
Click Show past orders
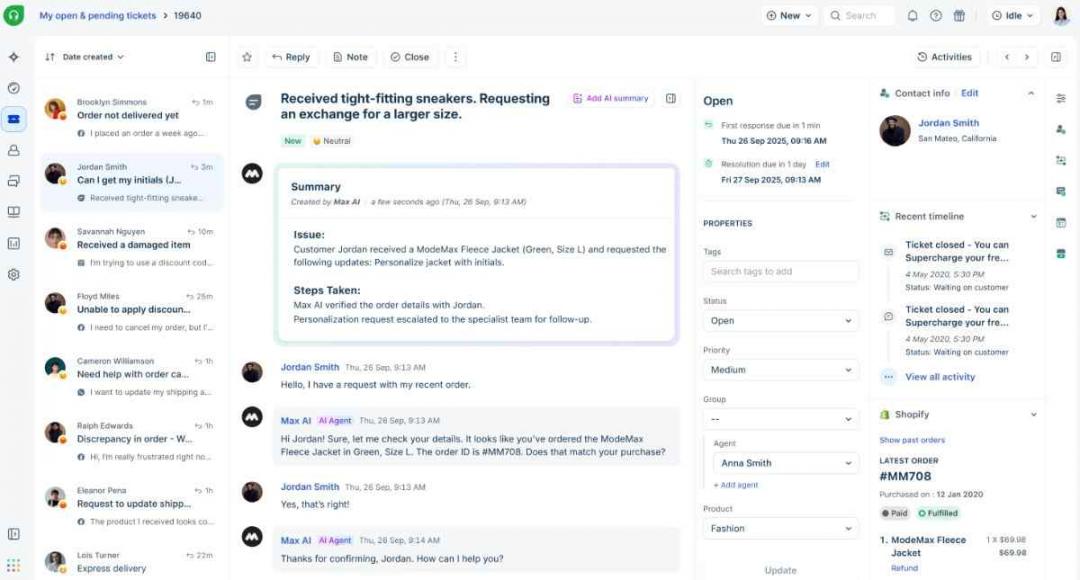912,440
